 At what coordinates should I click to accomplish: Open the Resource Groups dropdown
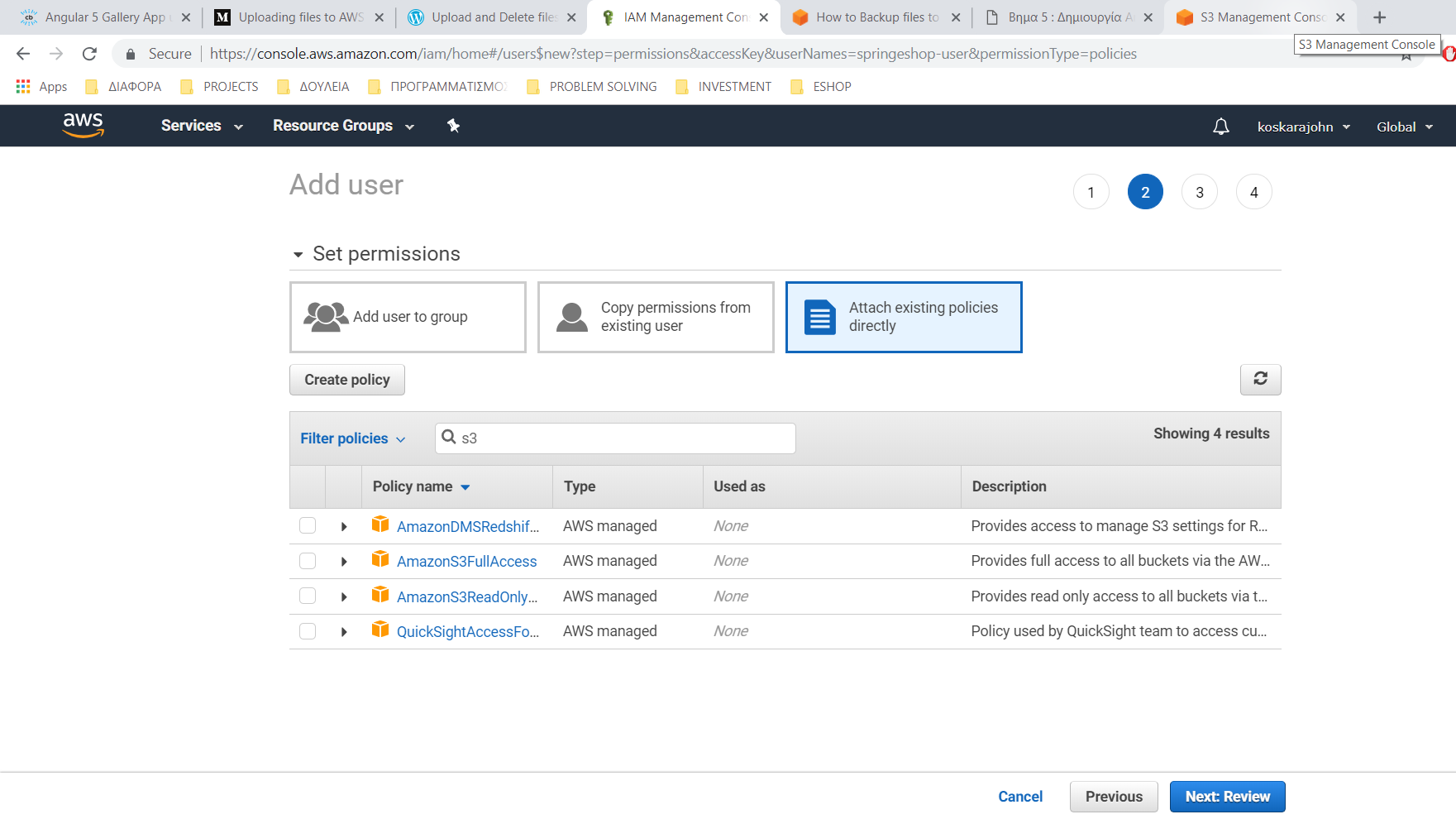[343, 126]
